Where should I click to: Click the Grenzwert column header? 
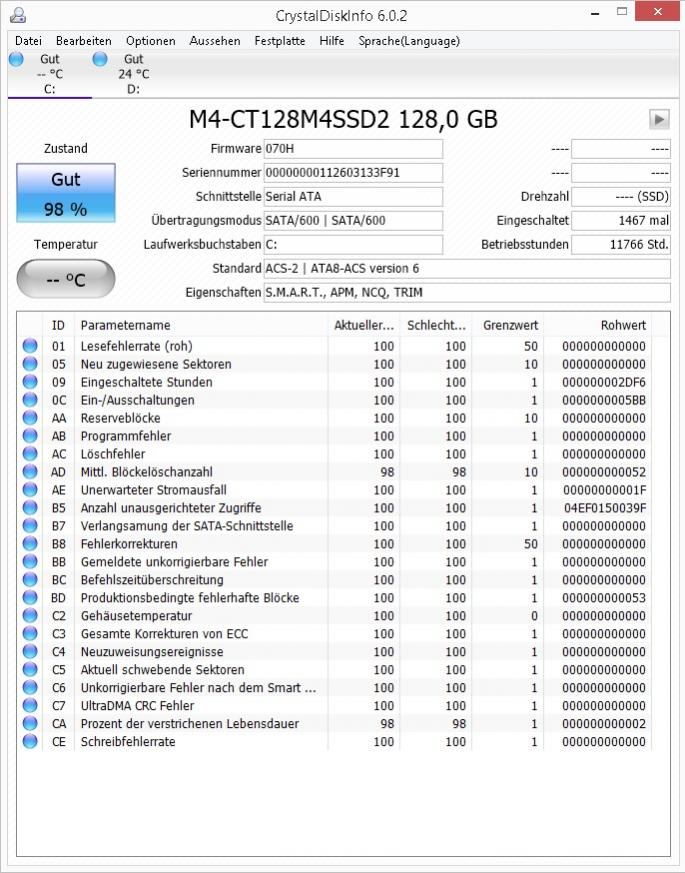(507, 325)
